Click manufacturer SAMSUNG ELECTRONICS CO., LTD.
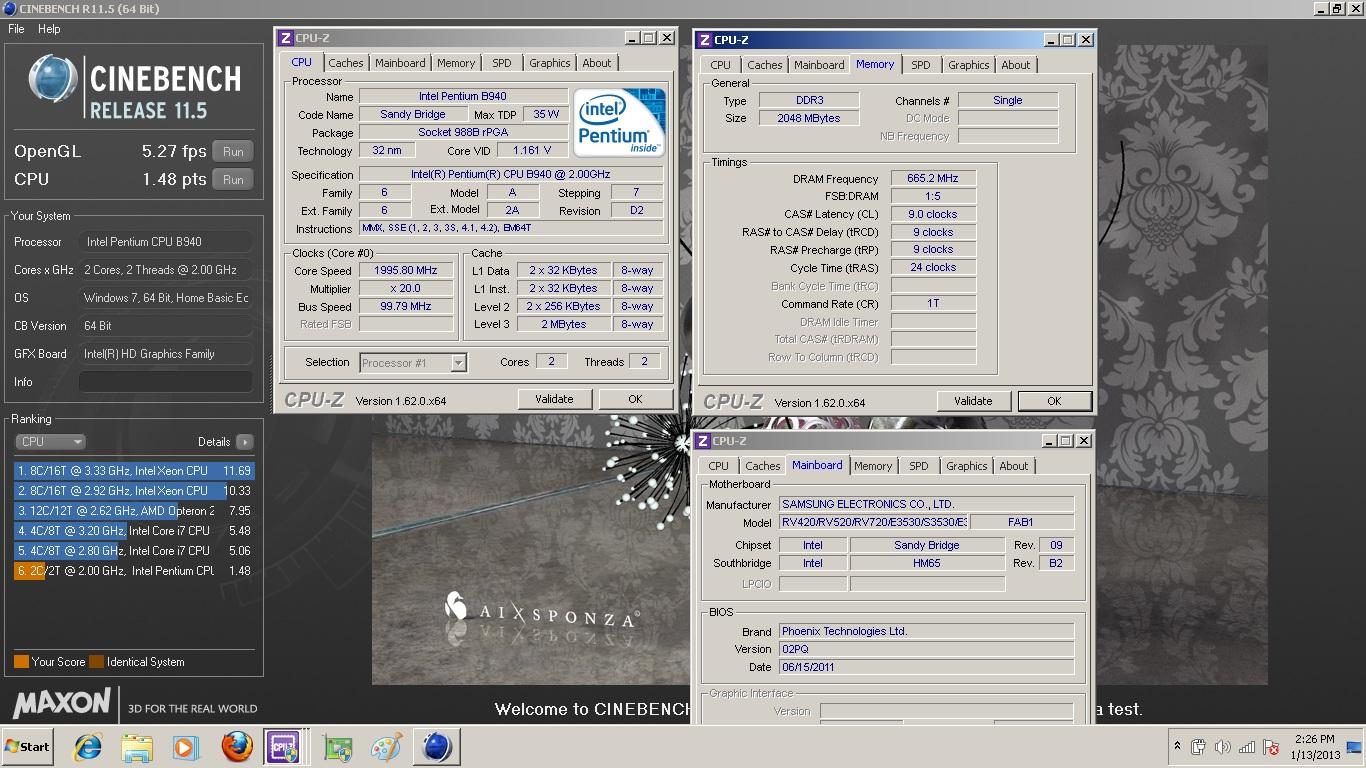Screen dimensions: 1366x768 tap(926, 505)
